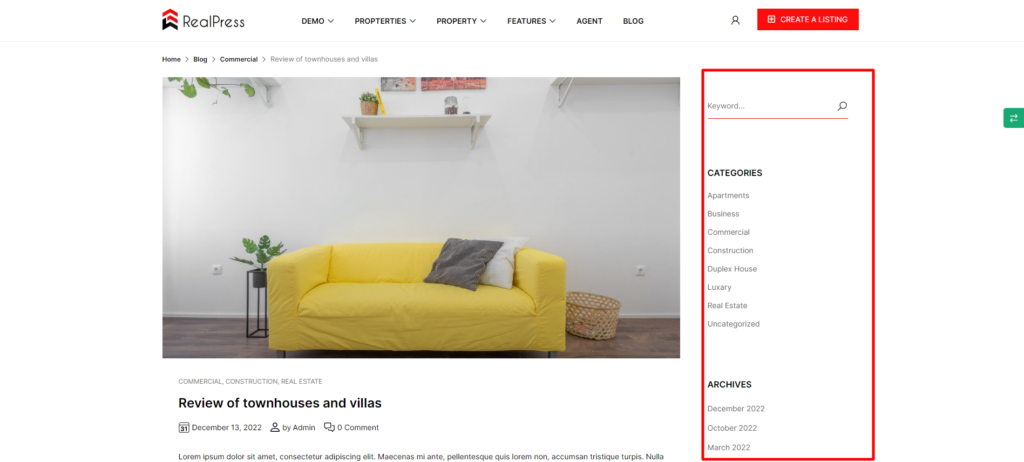Viewport: 1024px width, 462px height.
Task: Open the BLOG menu item
Action: 633,21
